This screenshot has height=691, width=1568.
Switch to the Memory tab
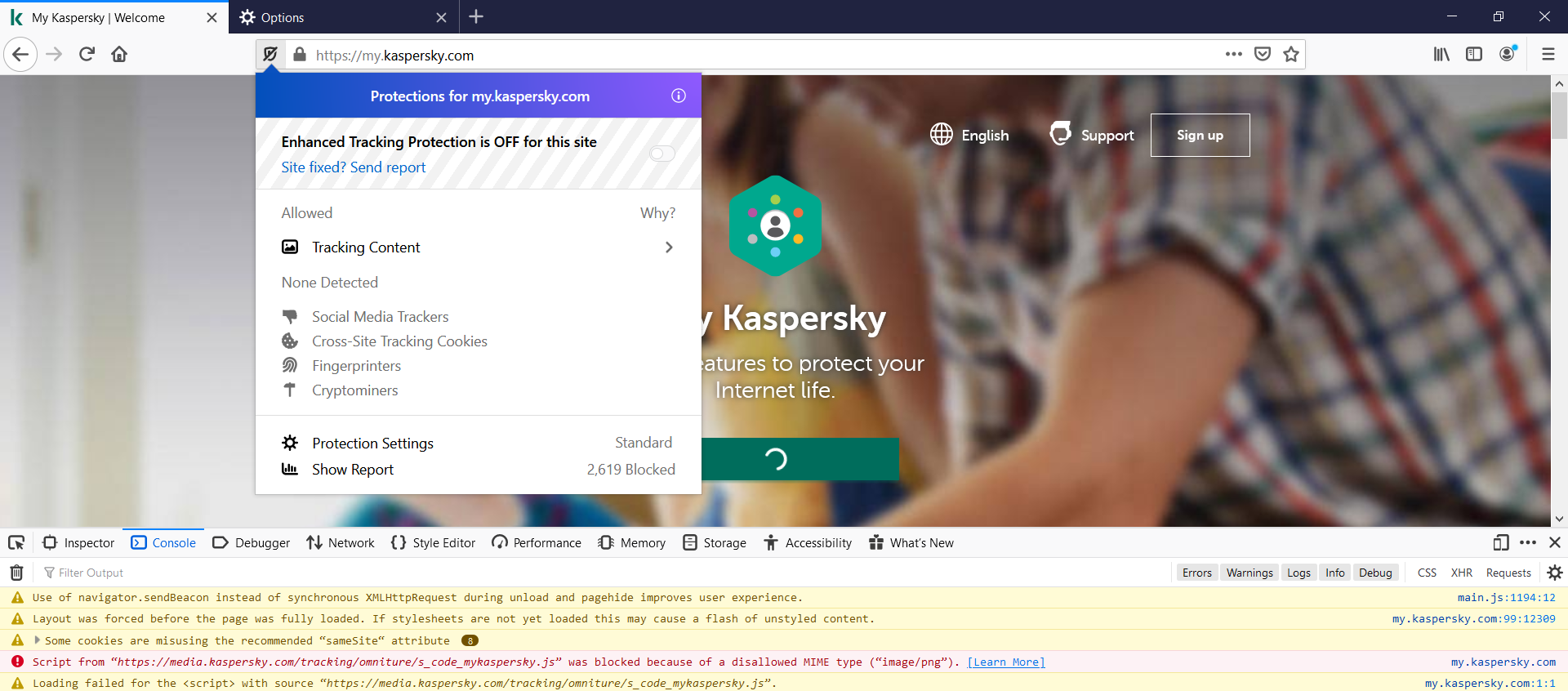click(x=631, y=543)
